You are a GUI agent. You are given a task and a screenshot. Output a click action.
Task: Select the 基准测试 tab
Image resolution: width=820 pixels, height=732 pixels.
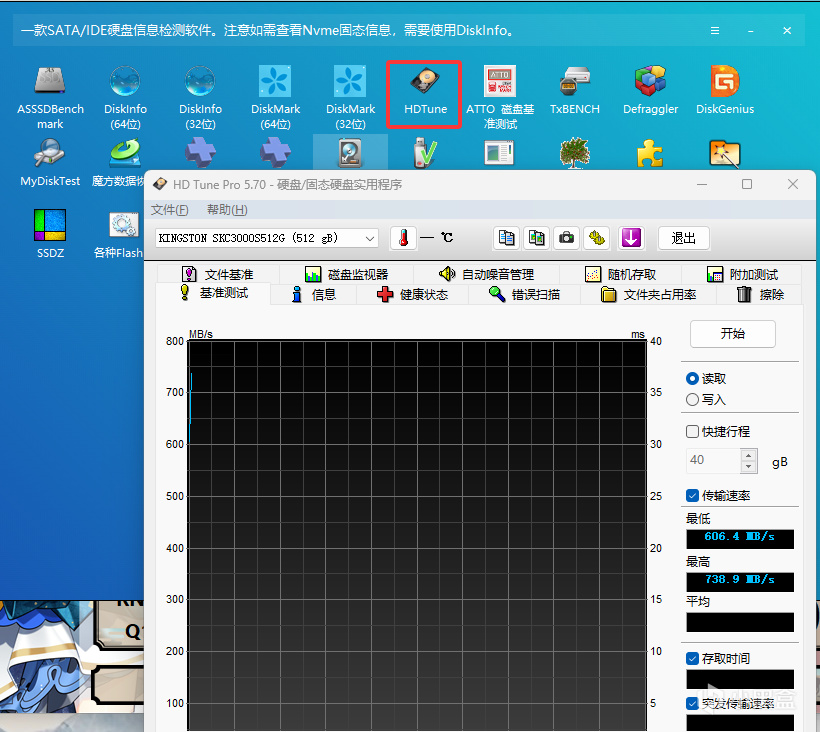pos(214,293)
